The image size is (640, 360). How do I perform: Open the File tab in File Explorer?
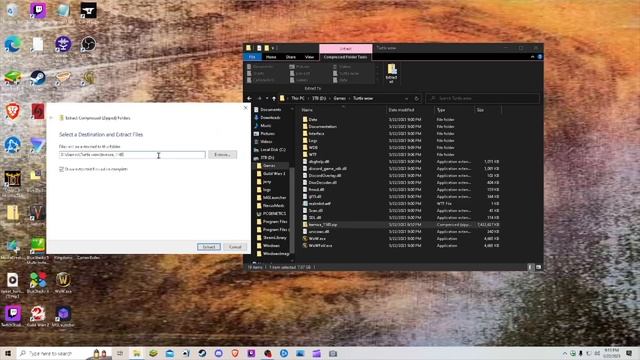point(252,57)
